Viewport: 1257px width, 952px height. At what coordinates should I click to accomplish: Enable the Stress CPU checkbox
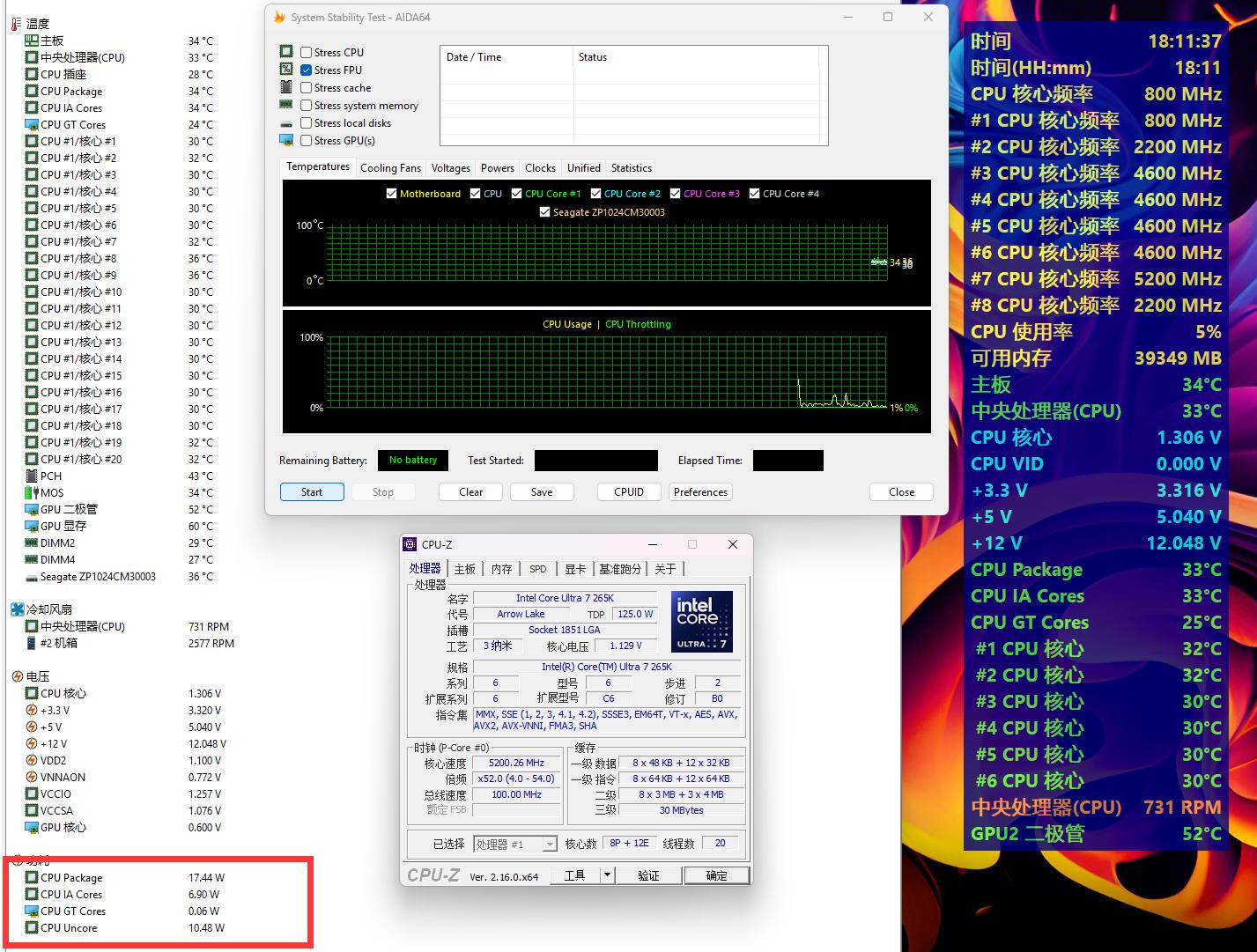tap(307, 53)
